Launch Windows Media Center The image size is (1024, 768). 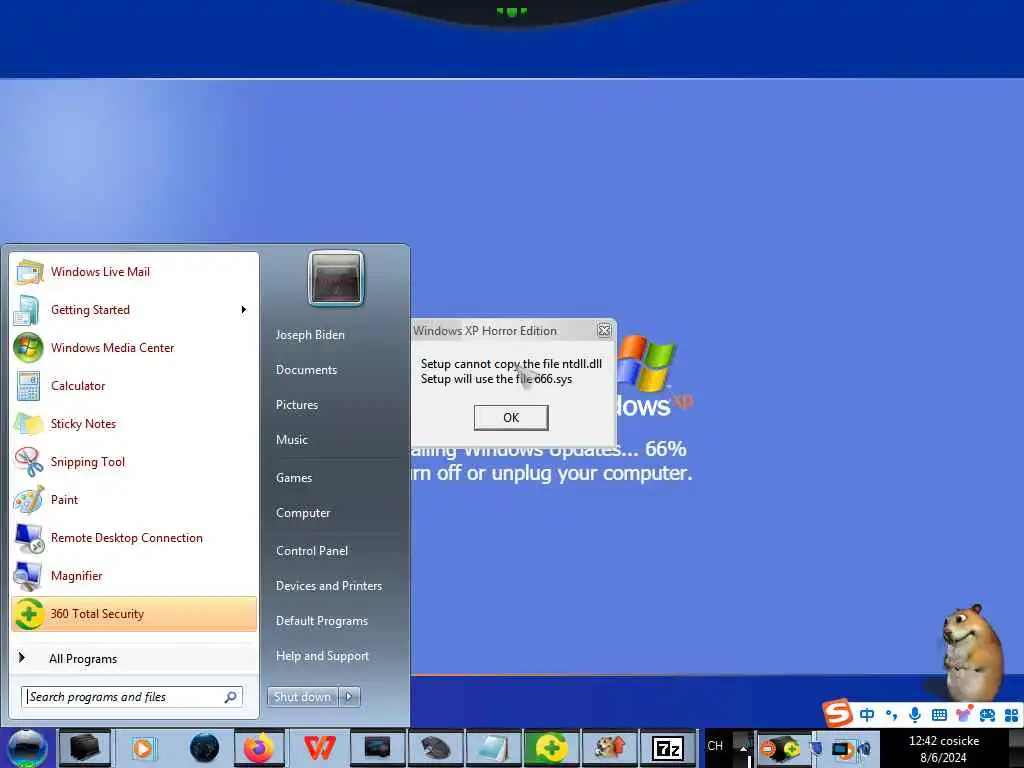134,347
